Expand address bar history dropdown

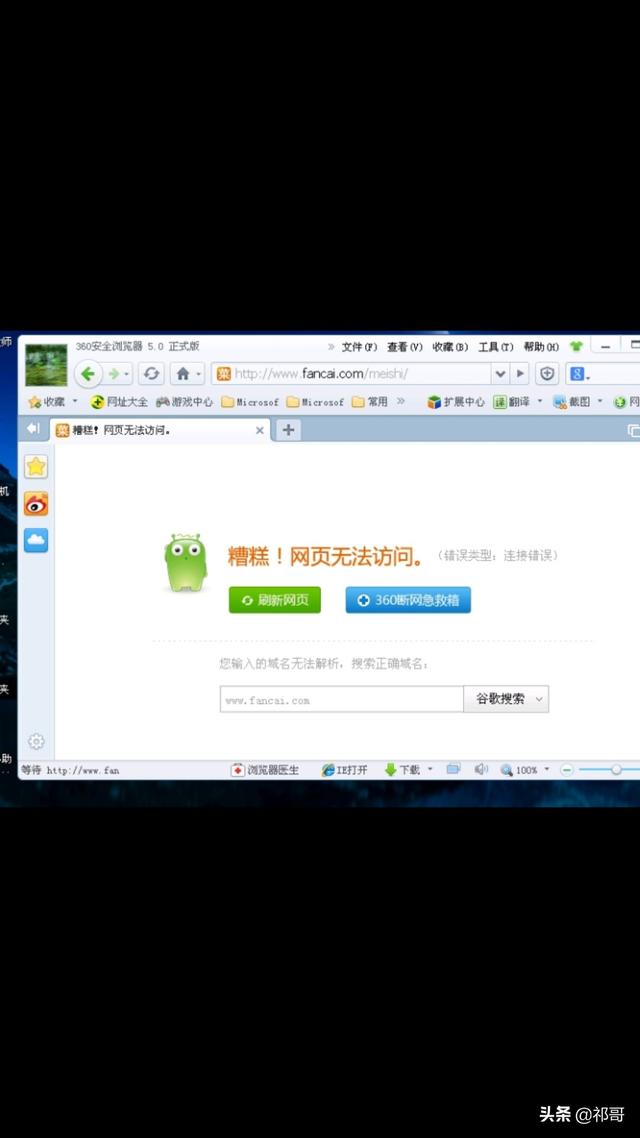pos(500,374)
